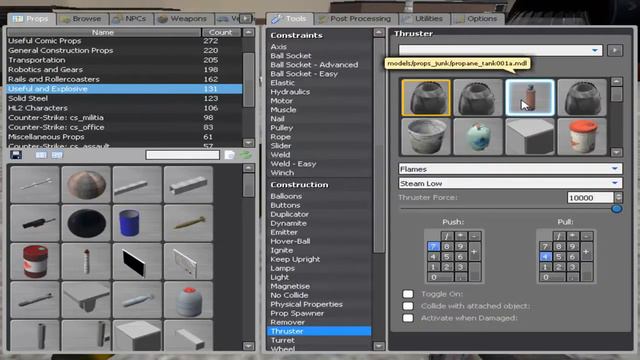Image resolution: width=640 pixels, height=360 pixels.
Task: Select the Tools tab
Action: coord(289,19)
